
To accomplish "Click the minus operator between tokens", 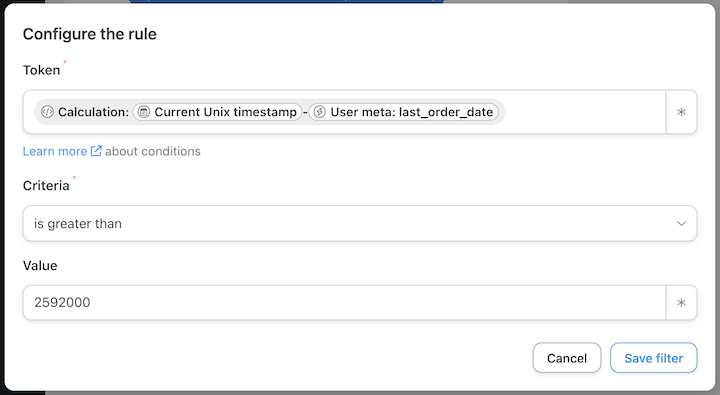I will 305,112.
